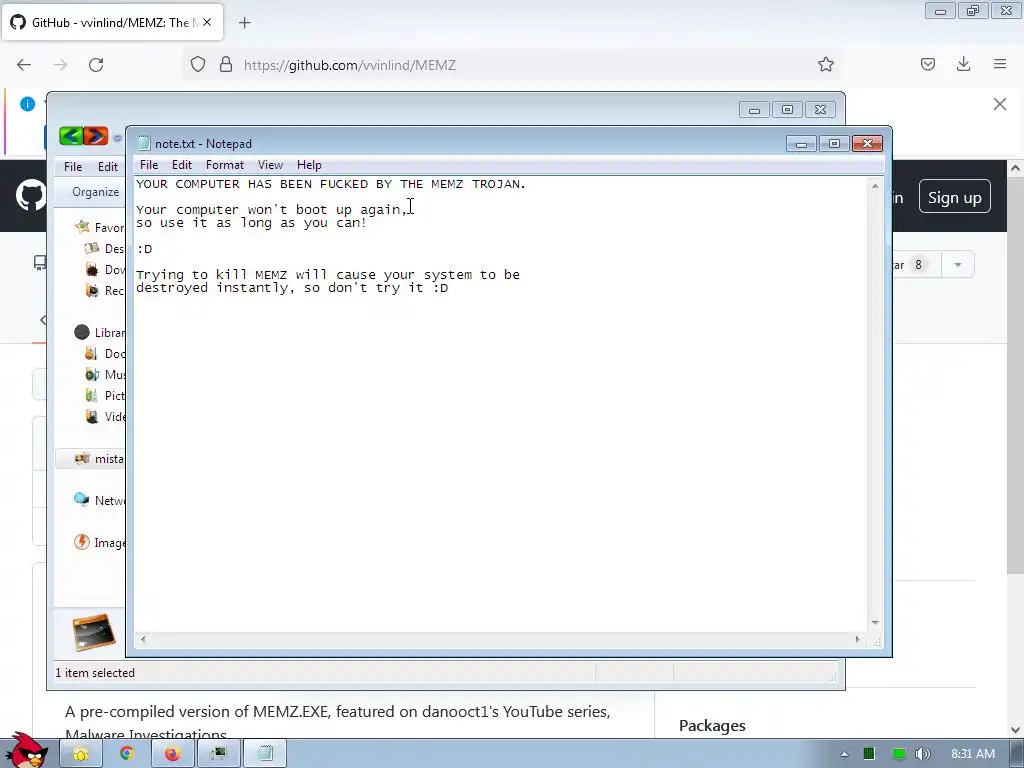
Task: Open Pictures library in Explorer
Action: coord(104,396)
